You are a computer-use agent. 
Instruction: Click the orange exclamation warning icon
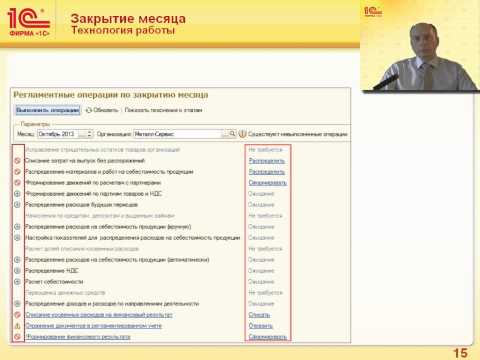(x=242, y=134)
